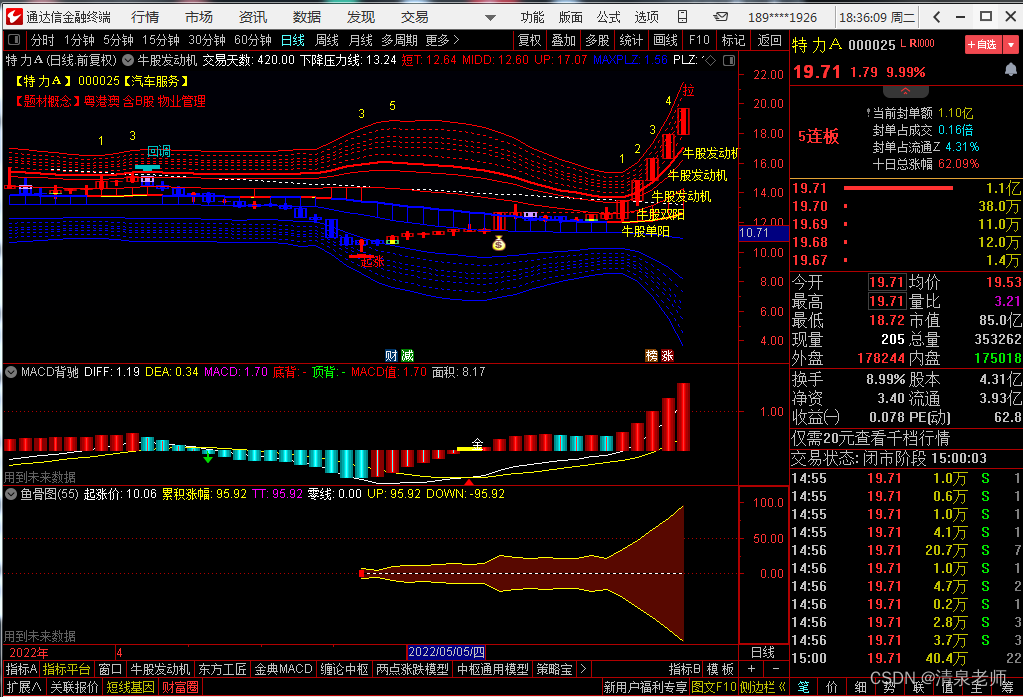Expand 更多 periods menu
The width and height of the screenshot is (1023, 697).
point(442,40)
